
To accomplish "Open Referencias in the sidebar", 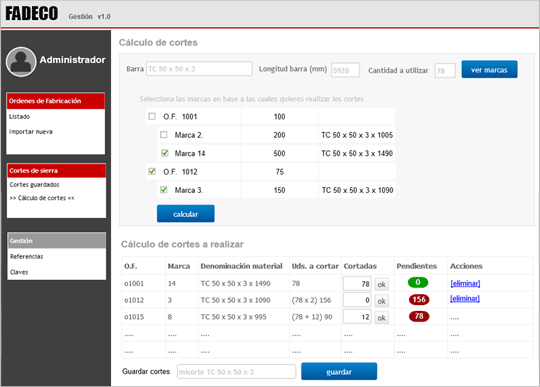I will (x=27, y=257).
